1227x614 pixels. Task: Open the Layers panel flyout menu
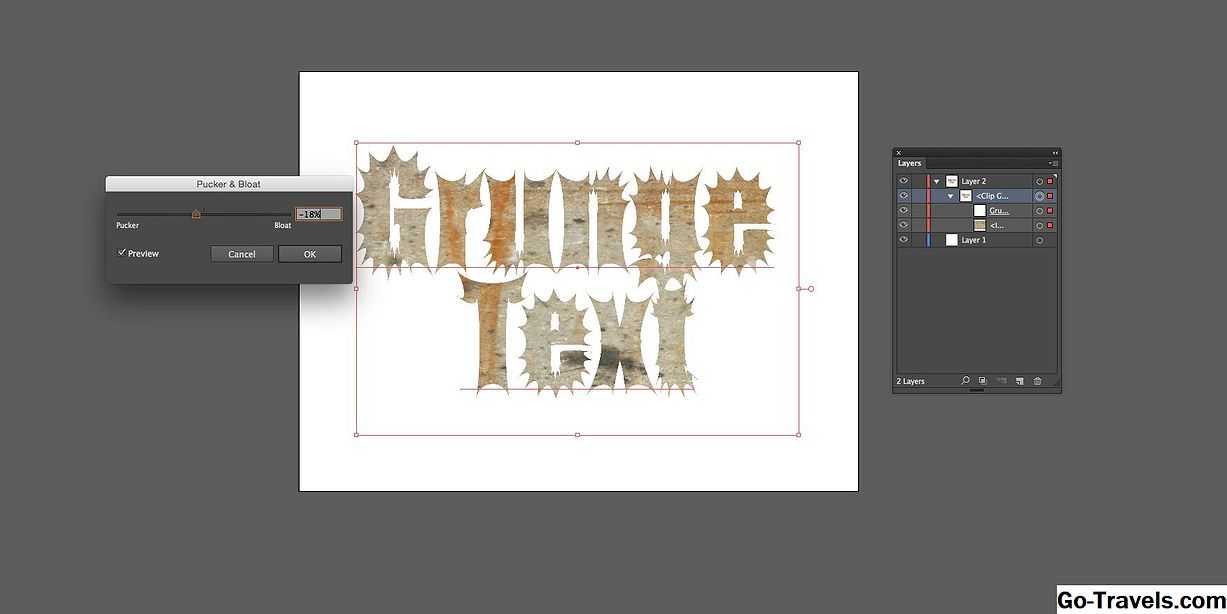1053,163
